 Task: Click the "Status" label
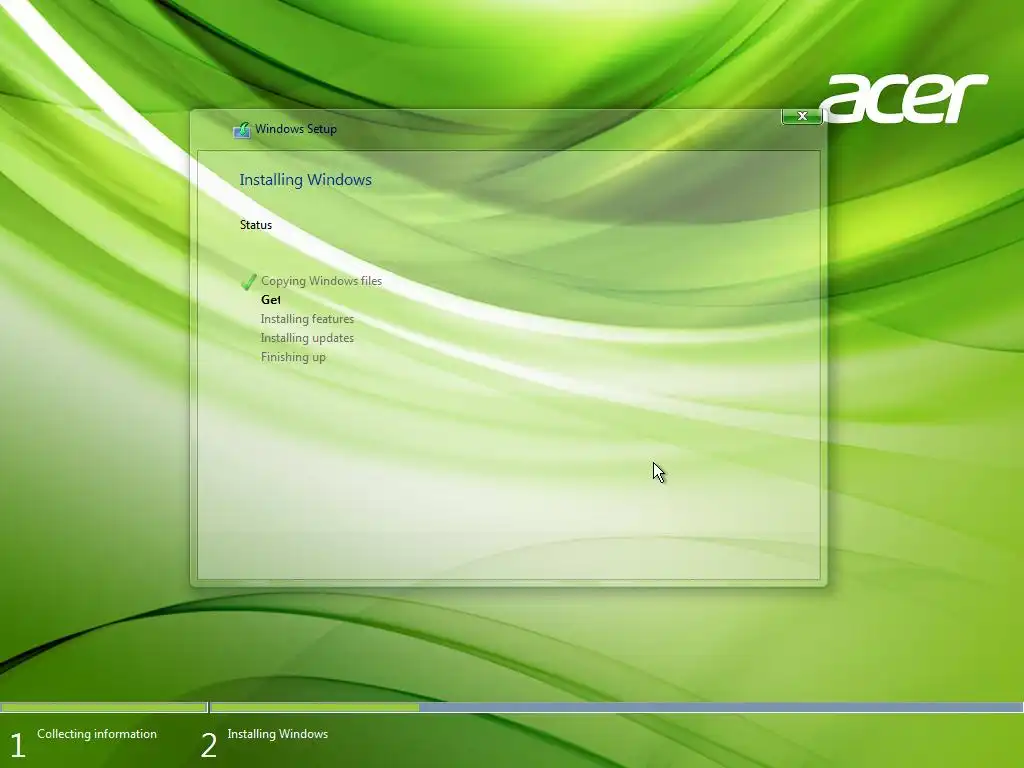255,225
